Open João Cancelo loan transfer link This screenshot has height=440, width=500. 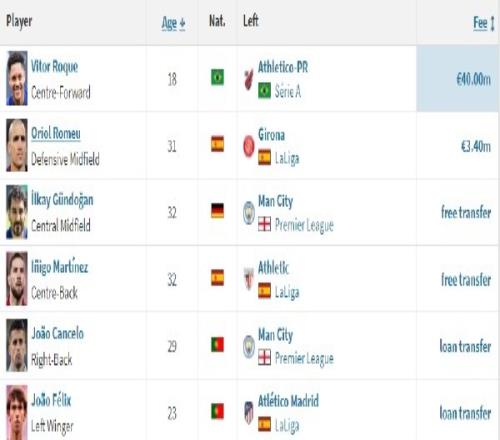click(x=465, y=346)
